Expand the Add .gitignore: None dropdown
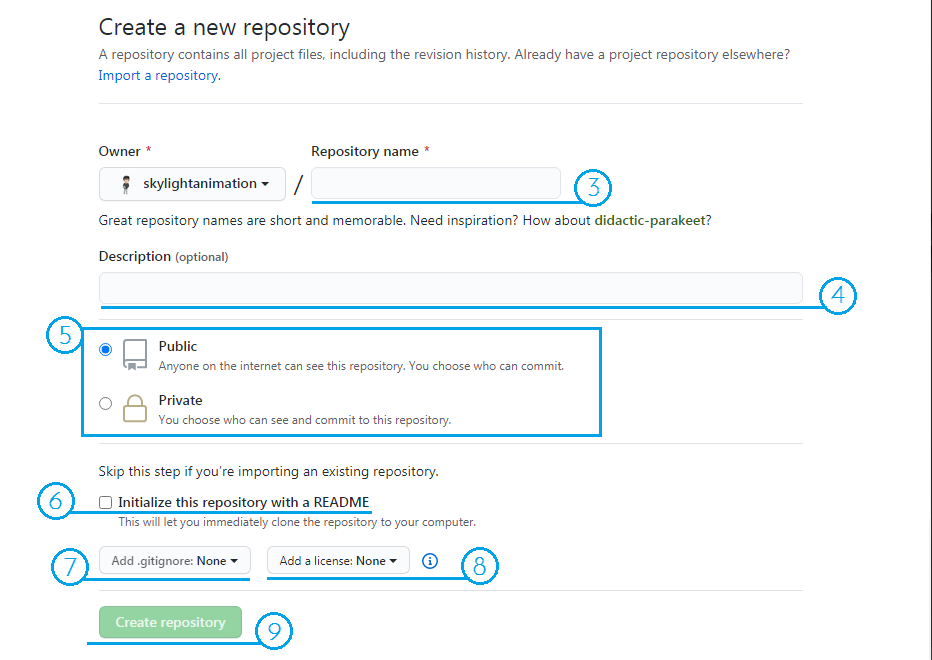Screen dimensions: 932x660 click(x=174, y=561)
